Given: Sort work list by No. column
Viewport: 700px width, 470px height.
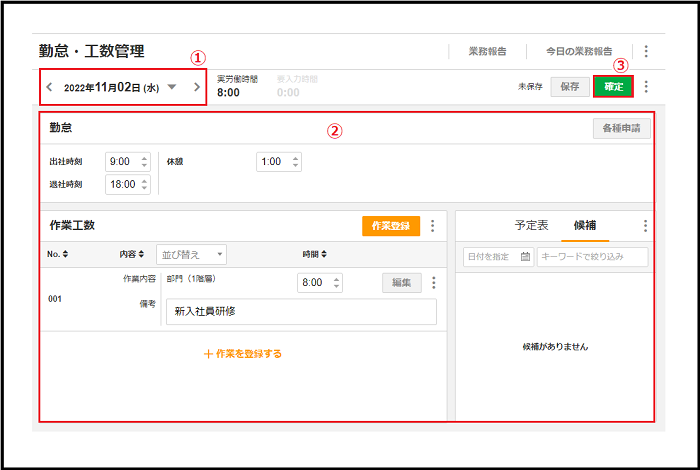Looking at the screenshot, I should [58, 254].
